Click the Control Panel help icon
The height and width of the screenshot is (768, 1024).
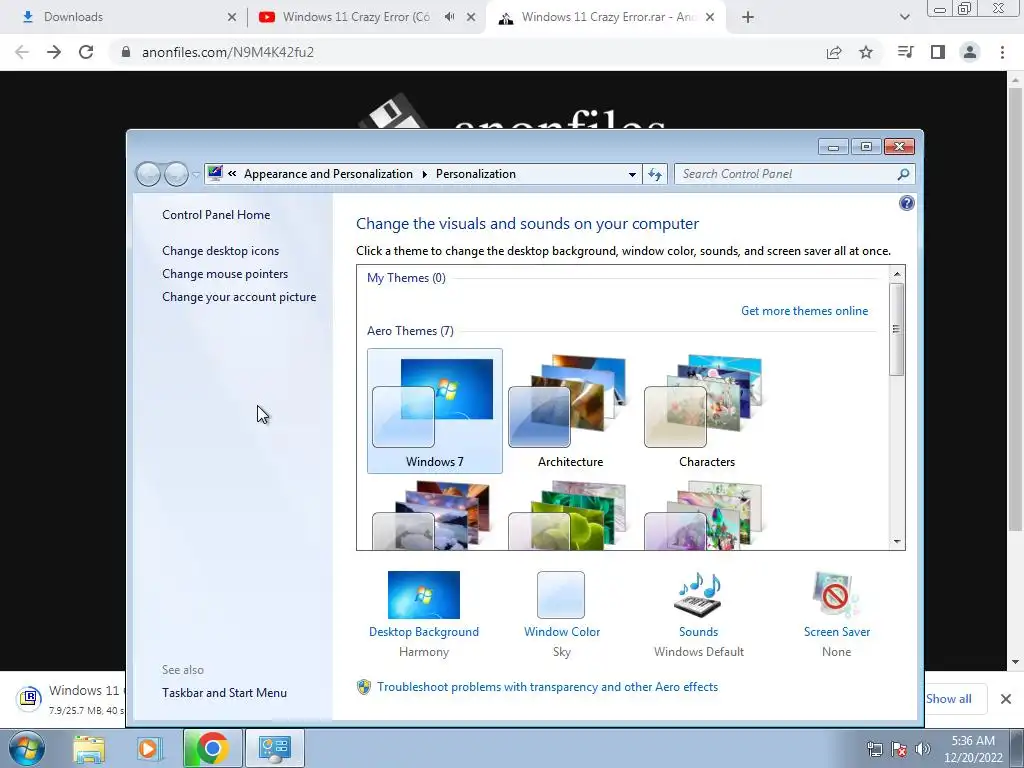[906, 203]
